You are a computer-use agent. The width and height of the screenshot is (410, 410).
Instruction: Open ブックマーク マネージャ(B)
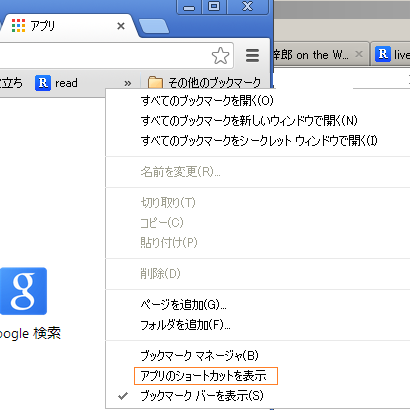click(x=258, y=356)
